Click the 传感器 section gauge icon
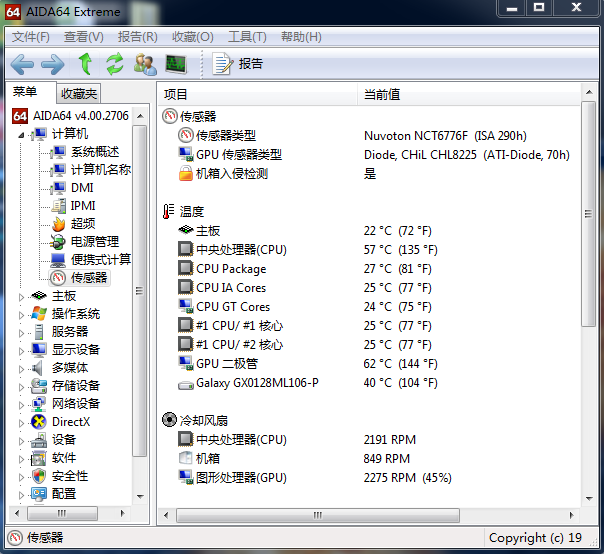 point(169,116)
